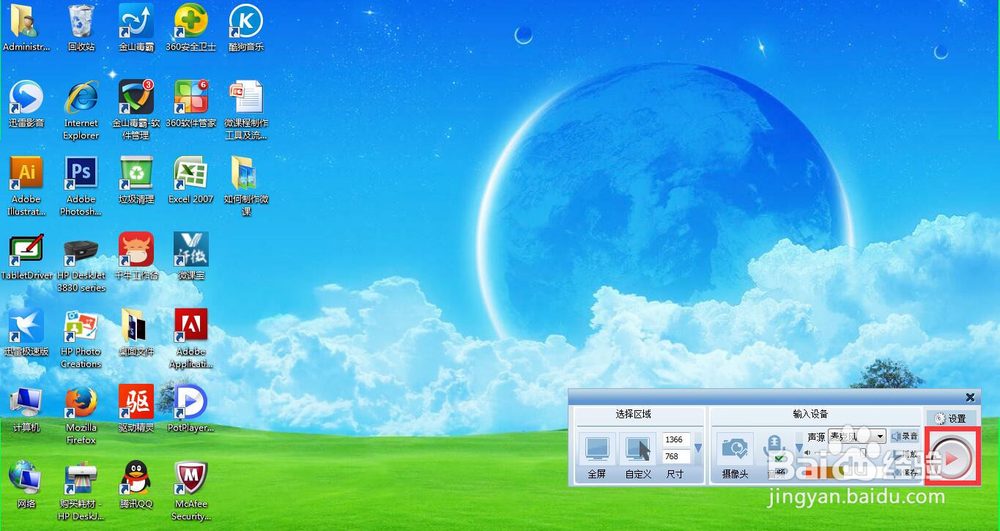Launch PotPlayer shortcut
The height and width of the screenshot is (531, 1000).
[191, 409]
